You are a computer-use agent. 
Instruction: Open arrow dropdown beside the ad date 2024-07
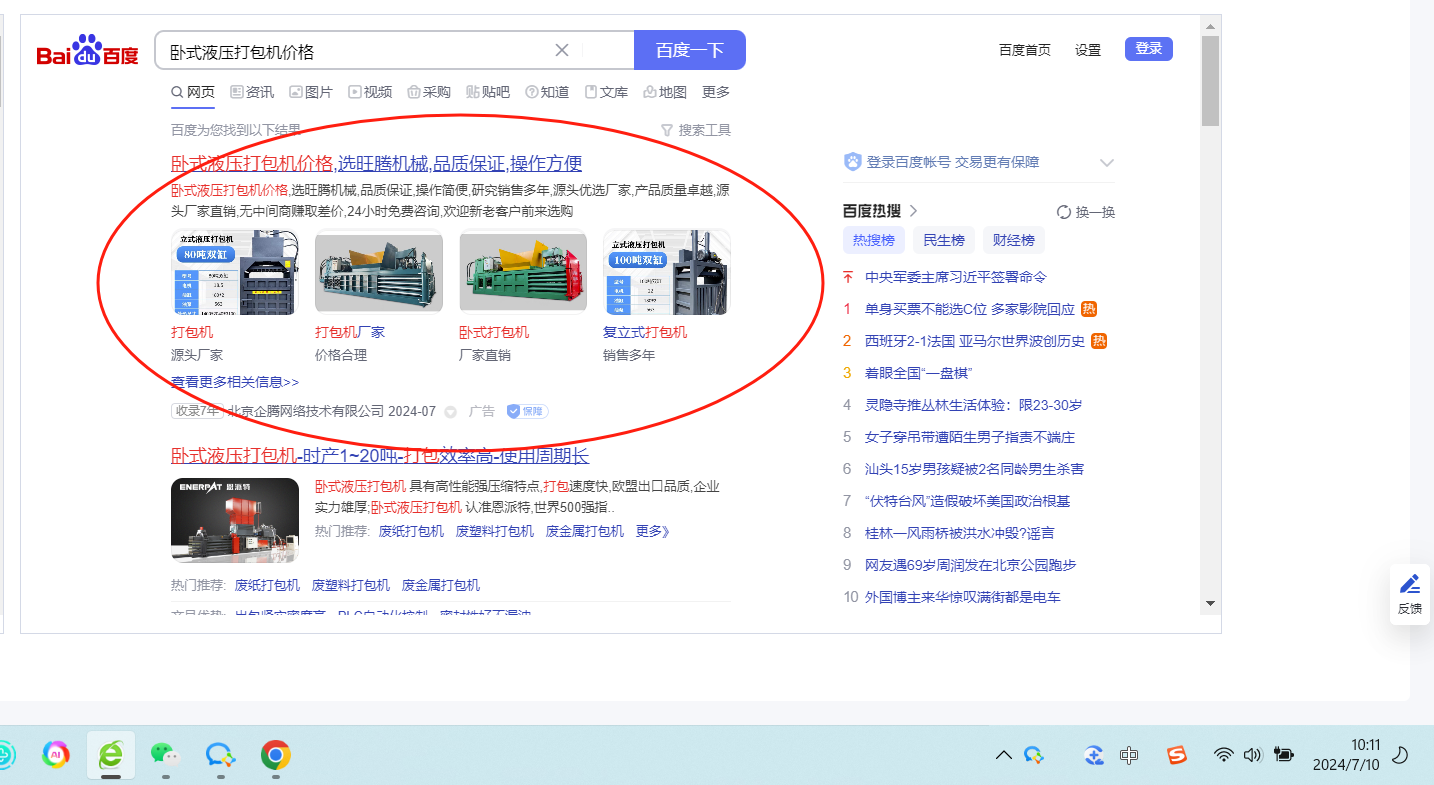point(450,411)
